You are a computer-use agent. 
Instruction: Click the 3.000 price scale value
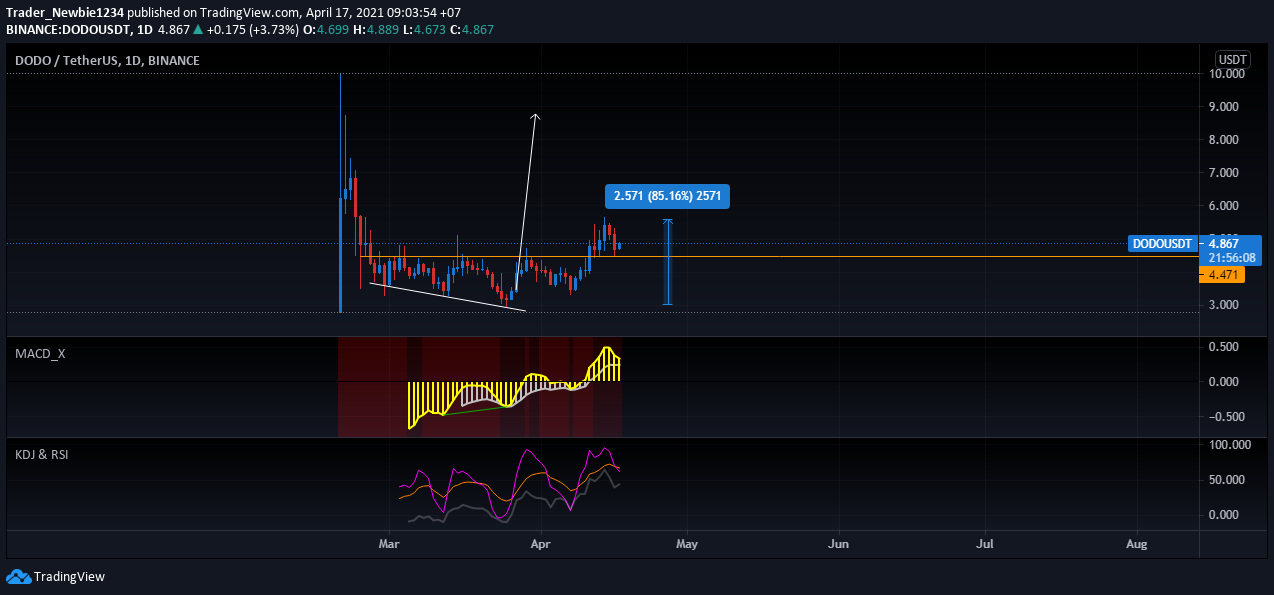click(x=1226, y=305)
